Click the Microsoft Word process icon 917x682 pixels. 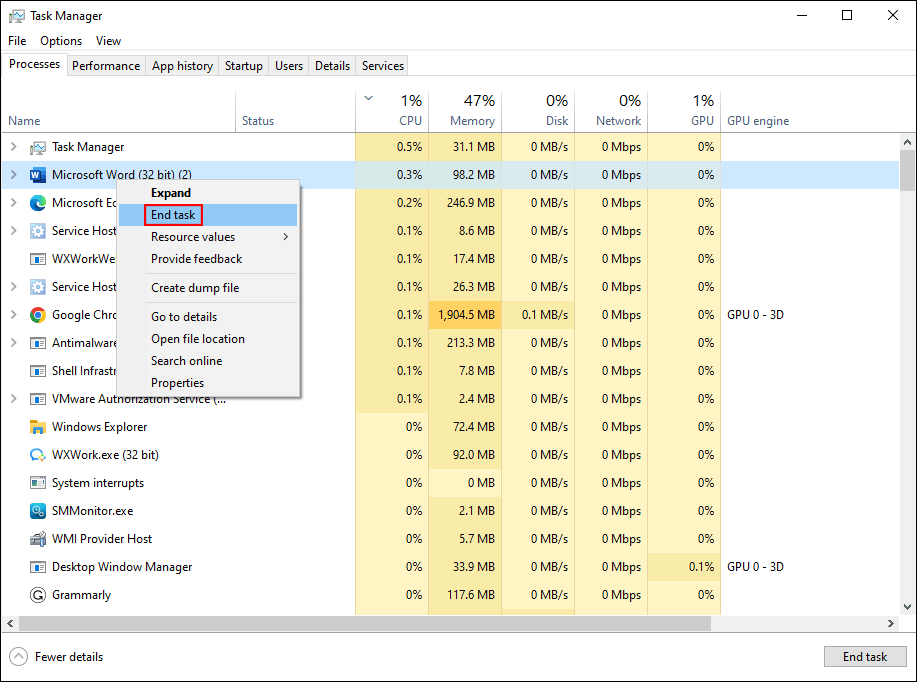(38, 174)
